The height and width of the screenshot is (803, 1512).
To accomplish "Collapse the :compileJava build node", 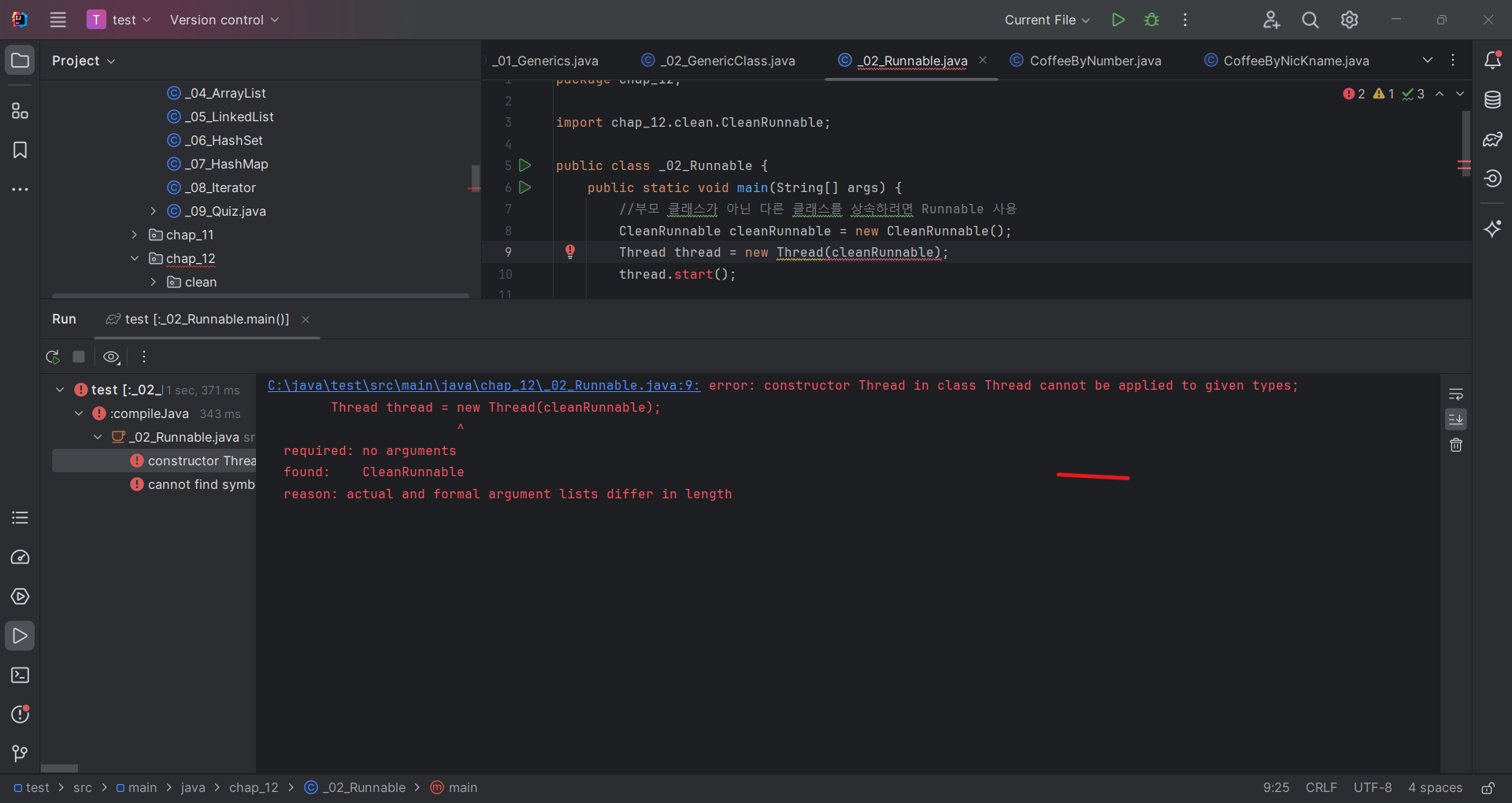I will [79, 413].
